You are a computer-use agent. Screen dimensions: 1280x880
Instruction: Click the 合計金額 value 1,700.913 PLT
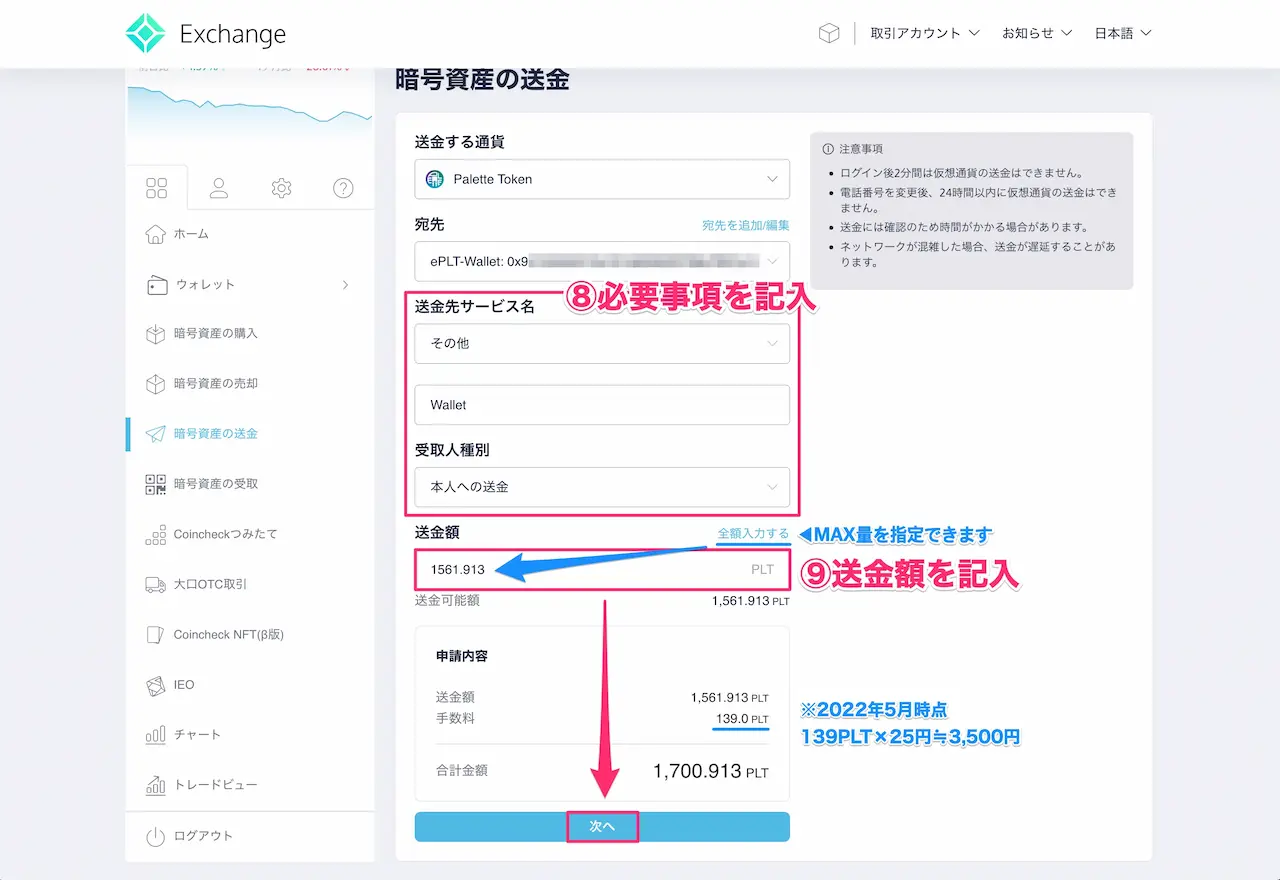pos(711,771)
